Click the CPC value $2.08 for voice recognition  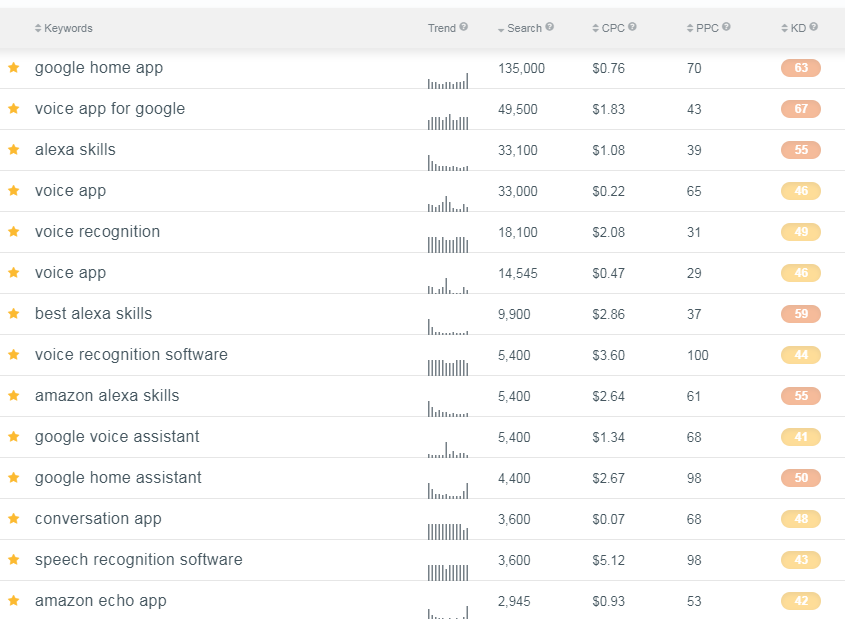coord(608,232)
